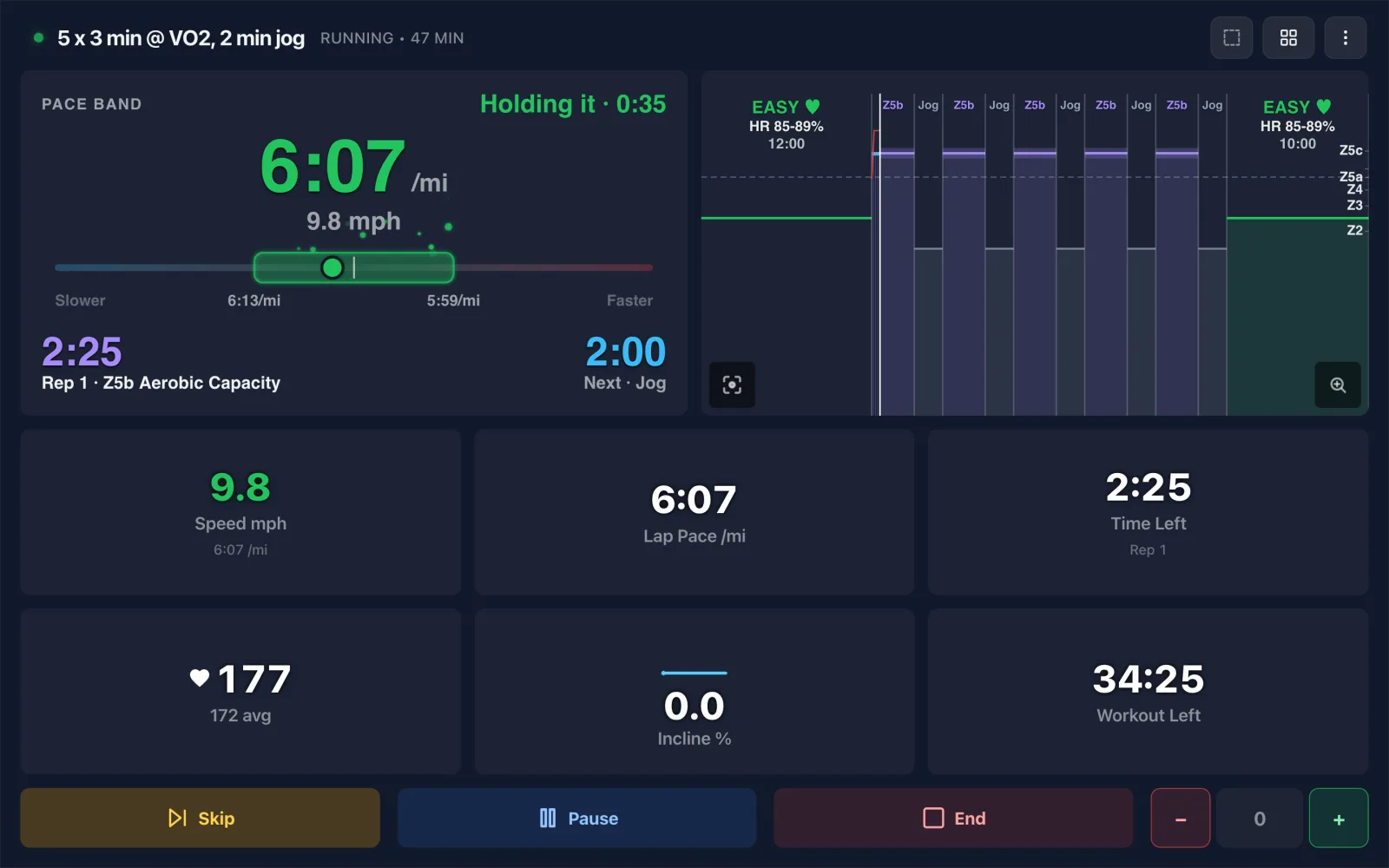
Task: Click the RUNNING · 47 MIN status
Action: pyautogui.click(x=392, y=38)
